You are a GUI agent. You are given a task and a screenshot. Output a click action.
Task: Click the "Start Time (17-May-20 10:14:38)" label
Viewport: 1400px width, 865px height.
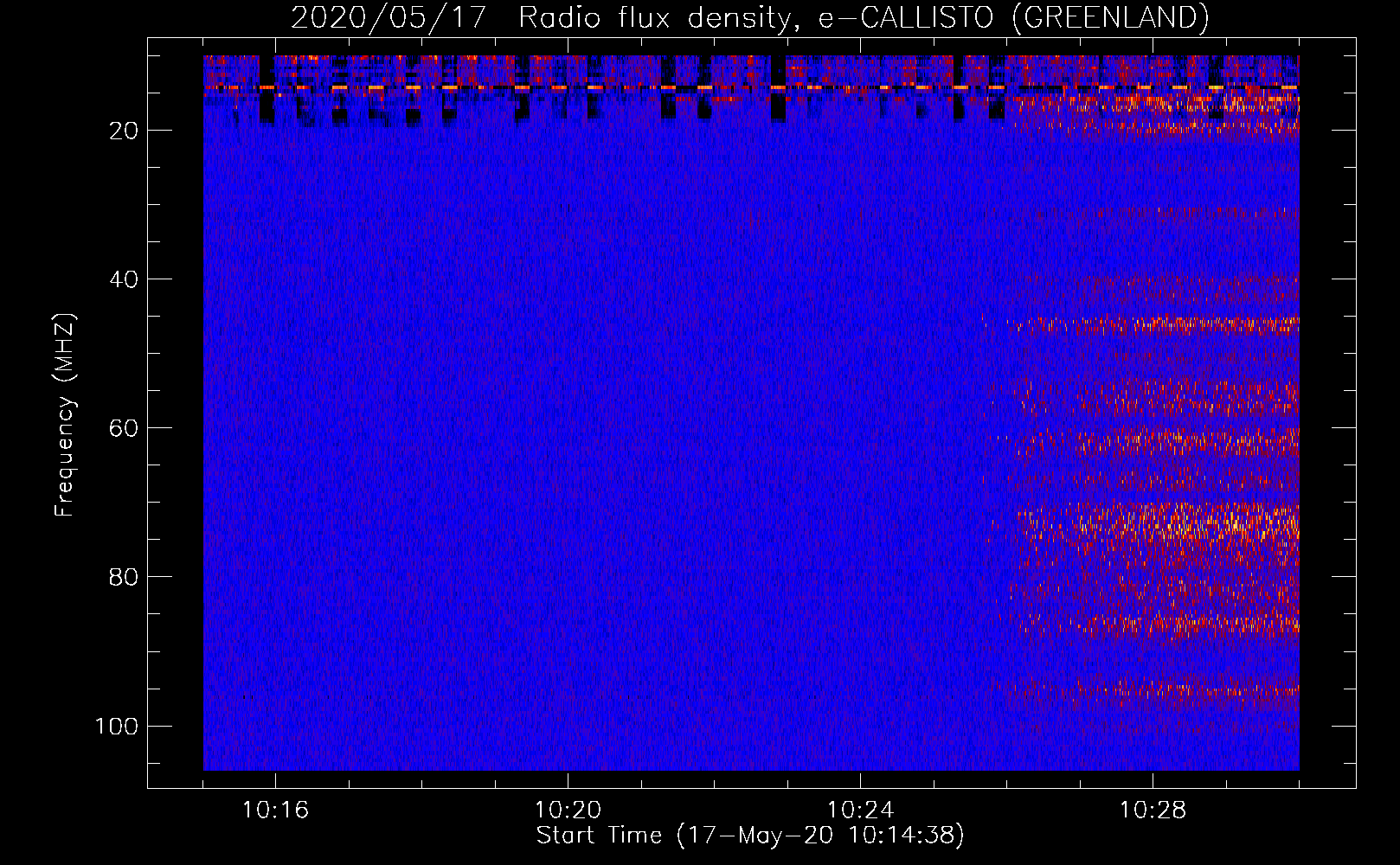point(750,836)
